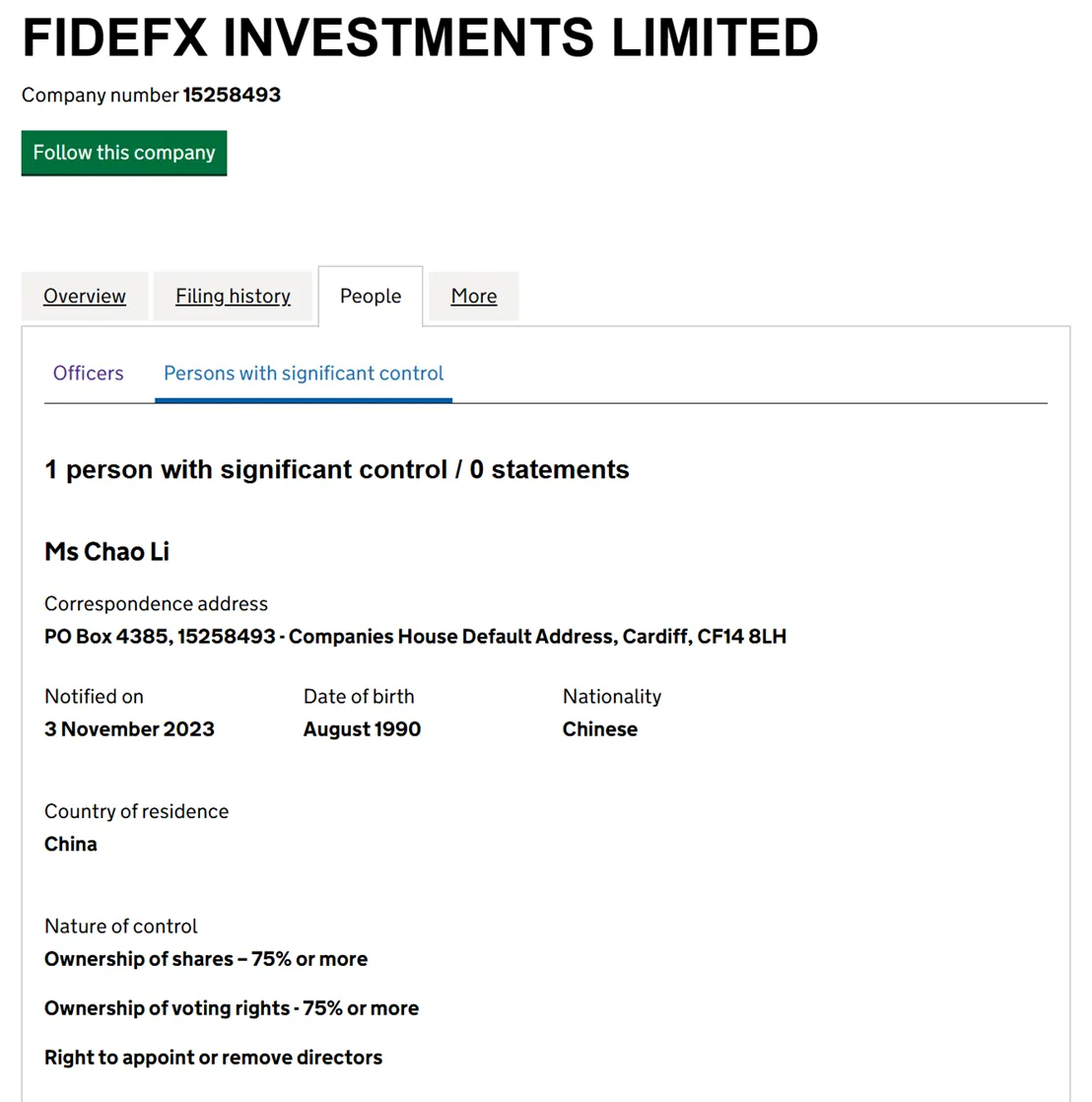Select Persons with significant control sub-tab
This screenshot has width=1092, height=1102.
[304, 374]
